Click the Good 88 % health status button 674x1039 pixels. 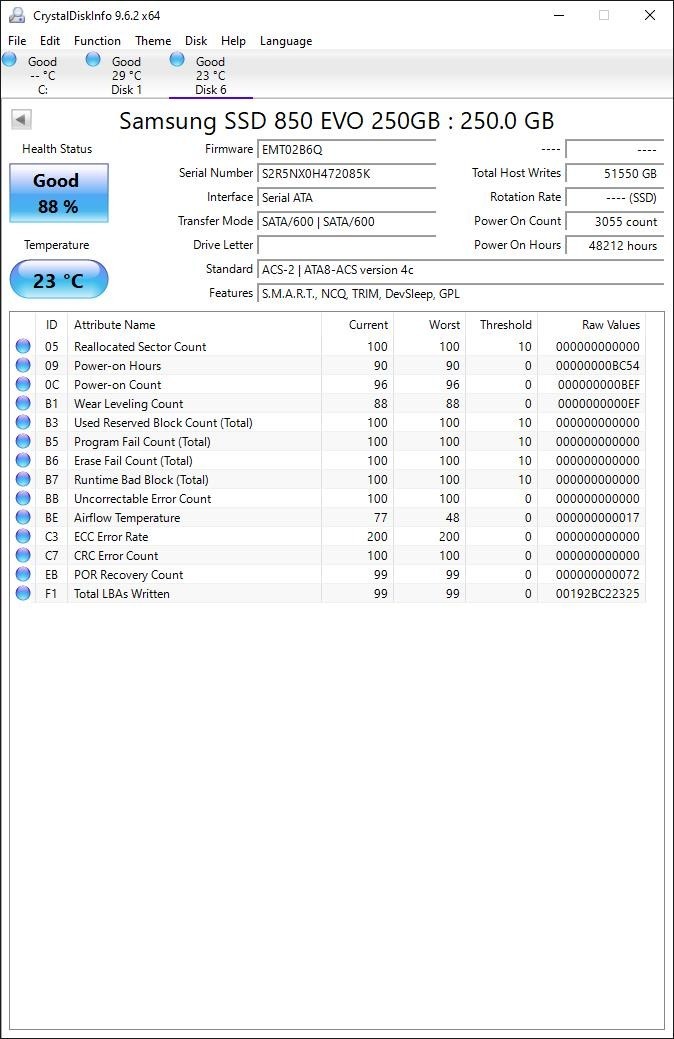tap(58, 193)
